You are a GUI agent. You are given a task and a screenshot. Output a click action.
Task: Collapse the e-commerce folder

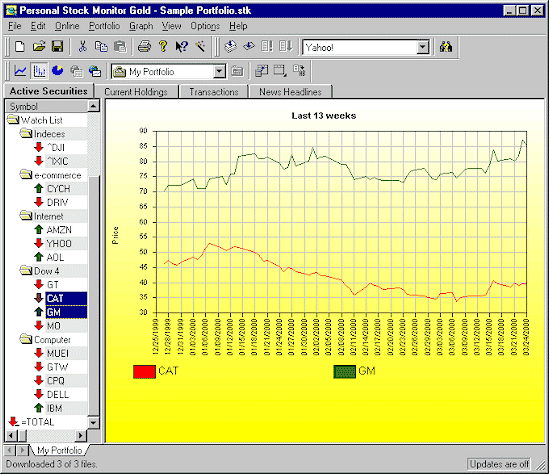coord(26,175)
